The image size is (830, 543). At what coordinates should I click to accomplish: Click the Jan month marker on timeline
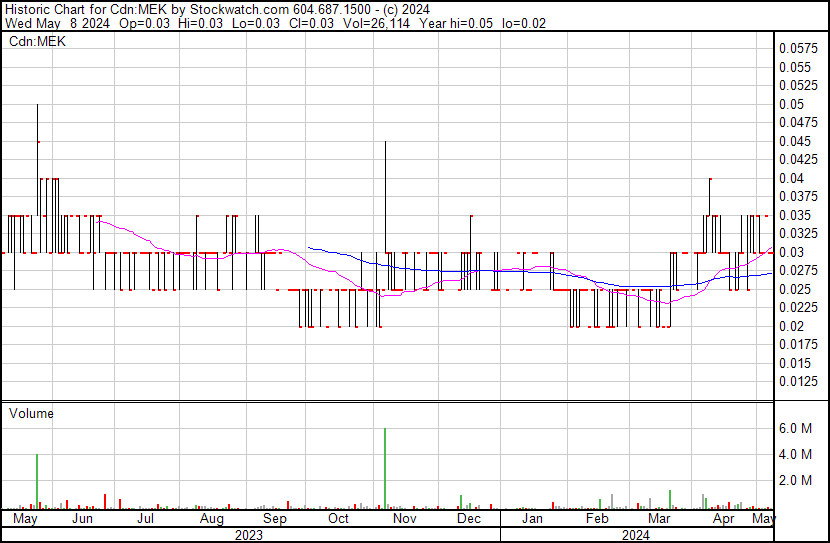(533, 519)
